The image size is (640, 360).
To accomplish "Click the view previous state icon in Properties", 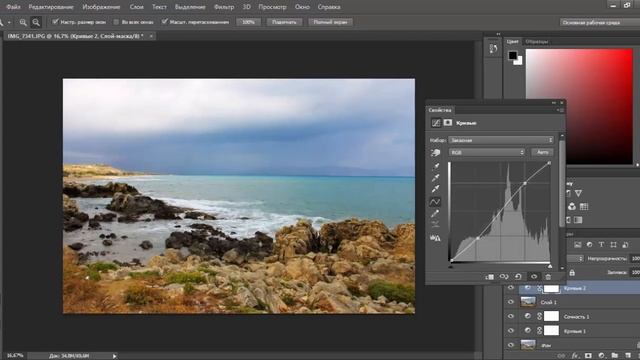I will click(504, 277).
